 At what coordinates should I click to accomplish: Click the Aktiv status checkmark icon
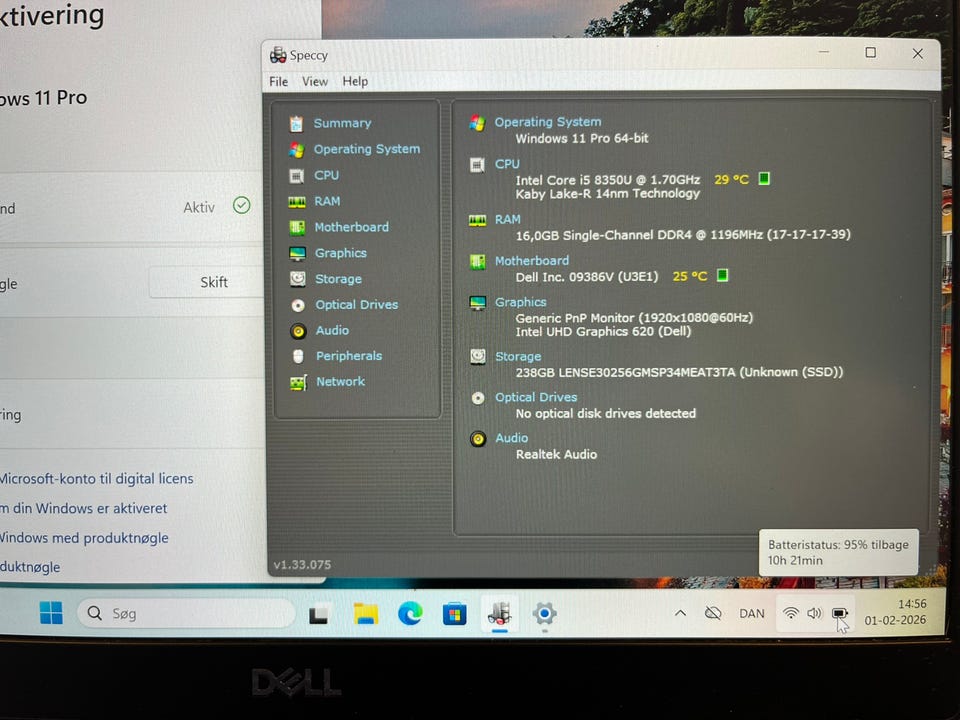point(242,205)
